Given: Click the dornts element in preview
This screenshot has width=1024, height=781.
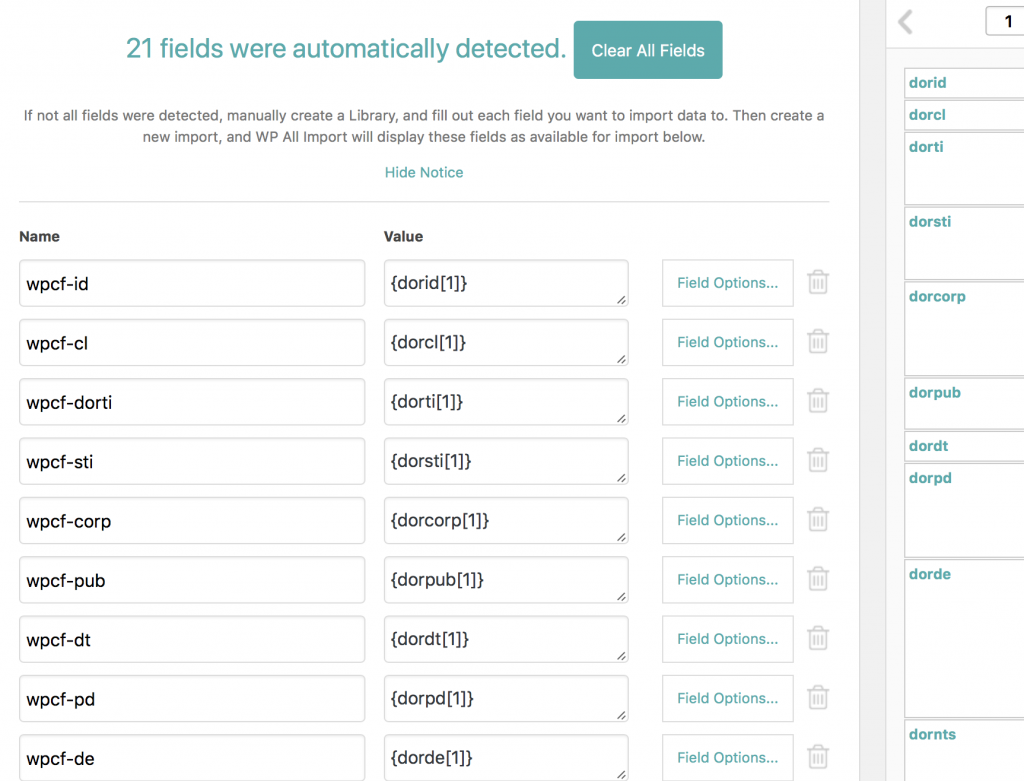Looking at the screenshot, I should click(932, 735).
